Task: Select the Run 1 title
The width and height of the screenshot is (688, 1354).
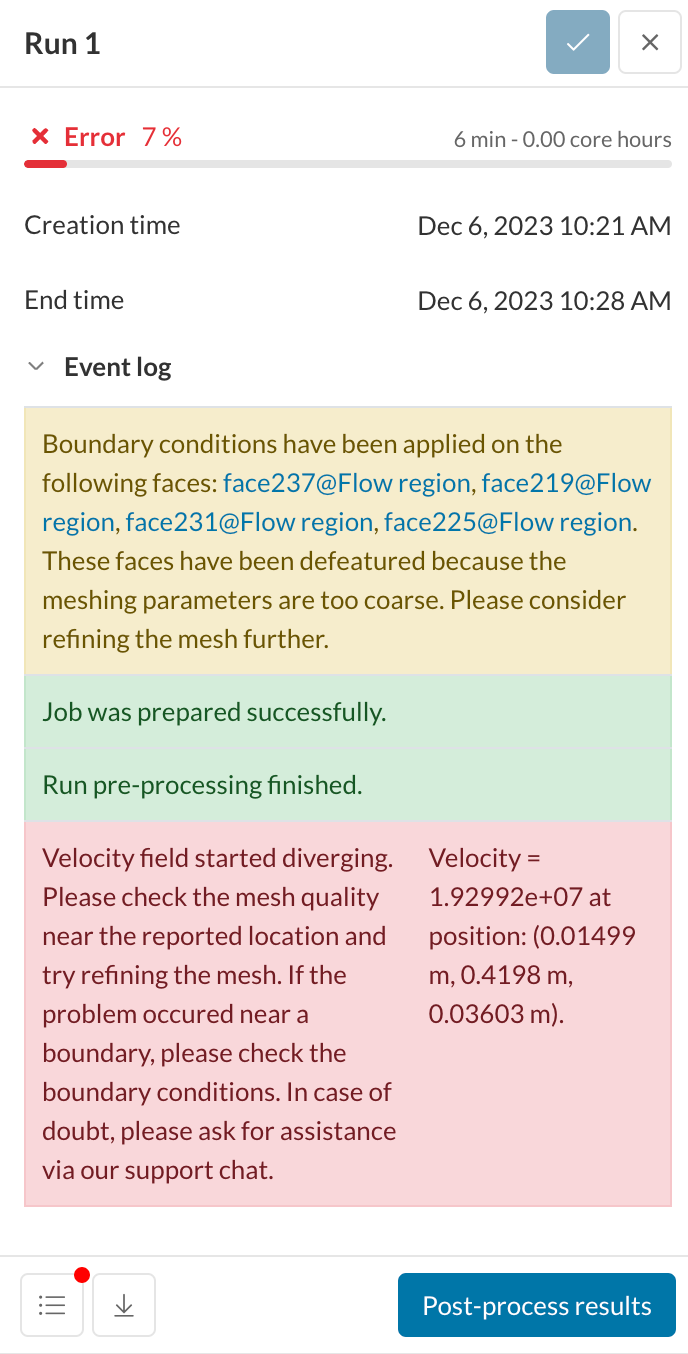Action: [61, 44]
